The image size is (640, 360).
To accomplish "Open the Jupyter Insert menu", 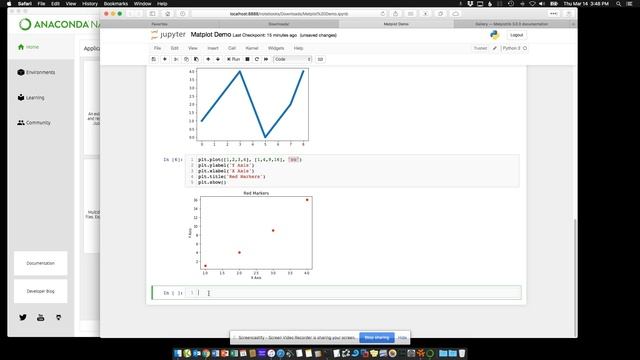I will click(x=213, y=48).
